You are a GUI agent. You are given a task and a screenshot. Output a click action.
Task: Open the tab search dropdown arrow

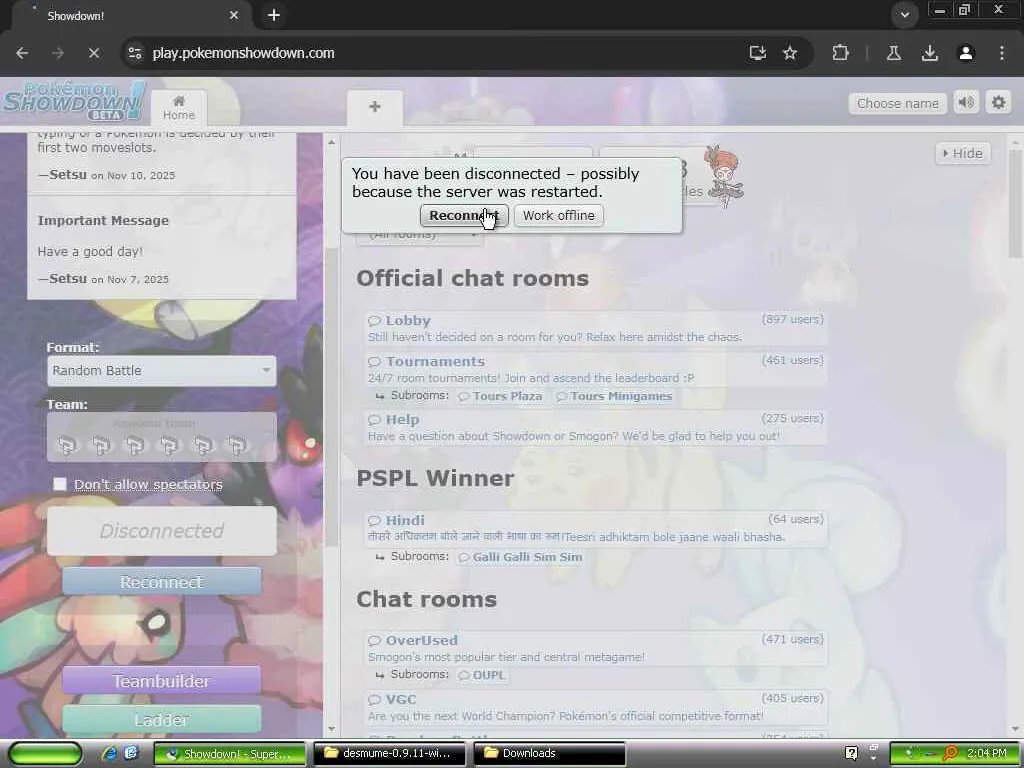coord(904,15)
